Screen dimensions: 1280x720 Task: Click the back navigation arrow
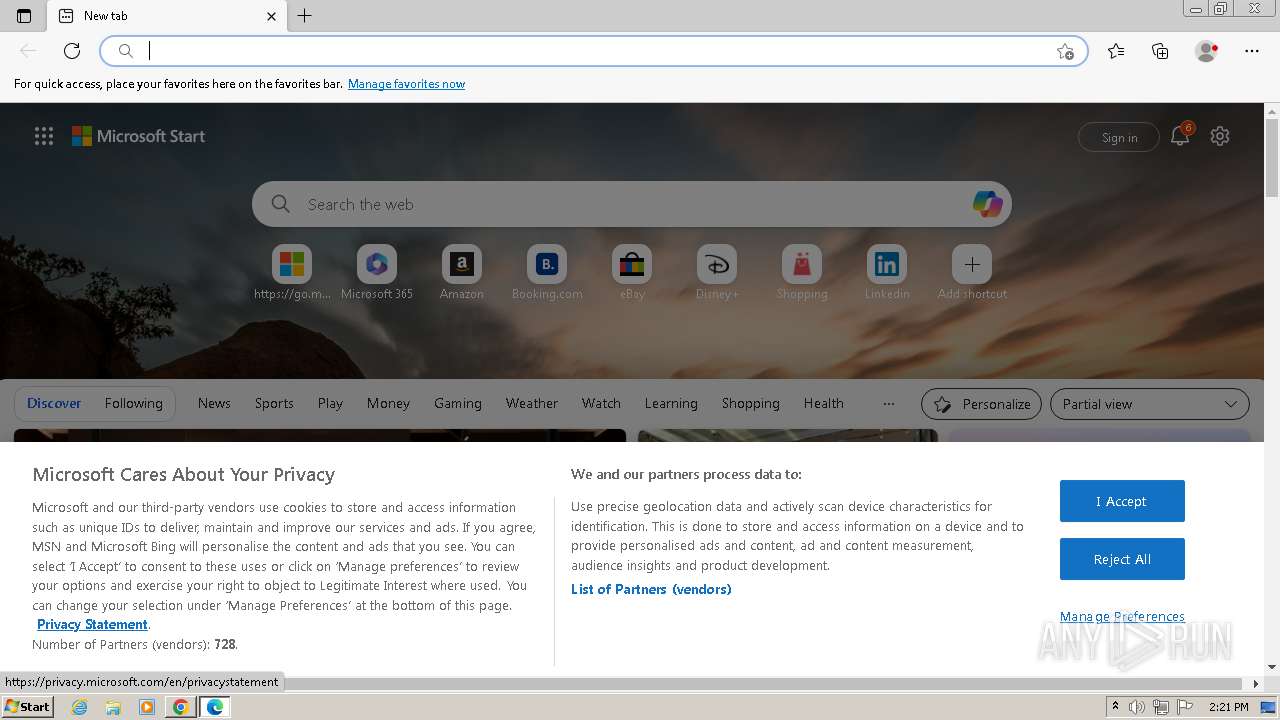tap(28, 51)
